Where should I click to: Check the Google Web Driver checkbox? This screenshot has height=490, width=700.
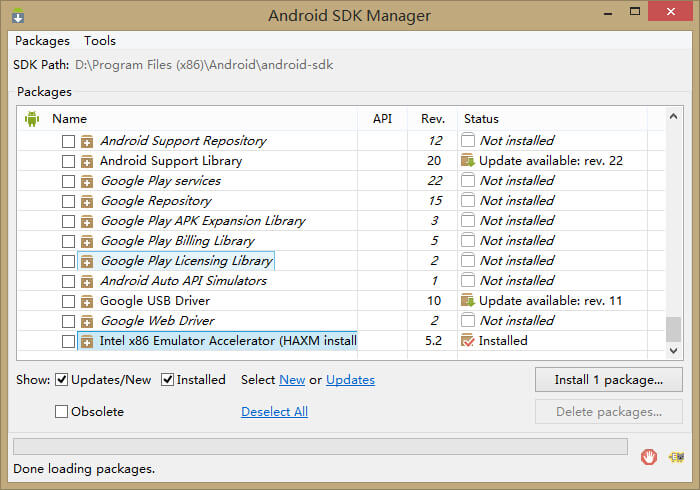(68, 321)
